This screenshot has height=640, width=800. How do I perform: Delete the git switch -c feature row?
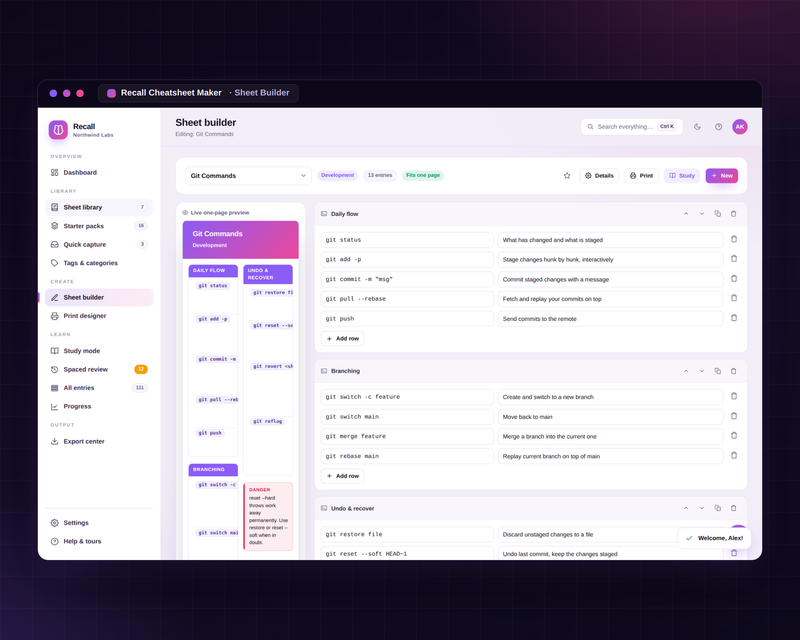pos(734,396)
